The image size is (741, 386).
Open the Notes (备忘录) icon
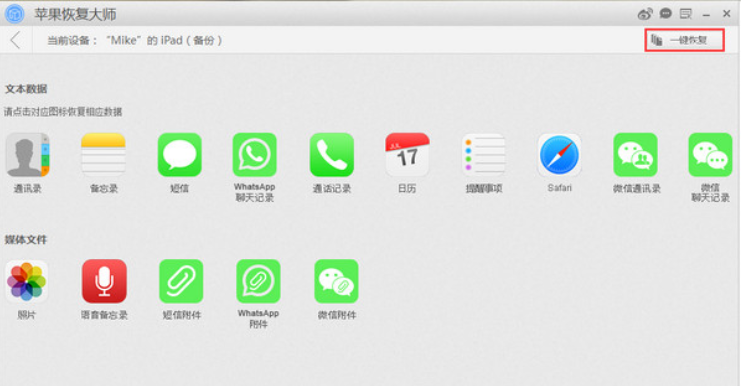pyautogui.click(x=103, y=155)
